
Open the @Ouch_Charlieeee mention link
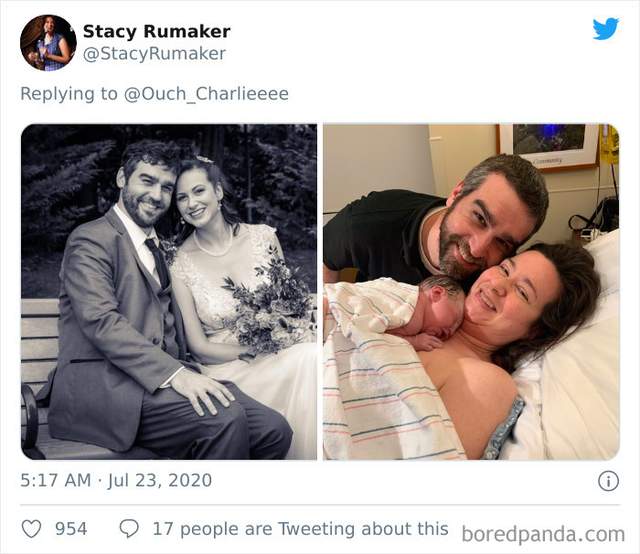(206, 94)
